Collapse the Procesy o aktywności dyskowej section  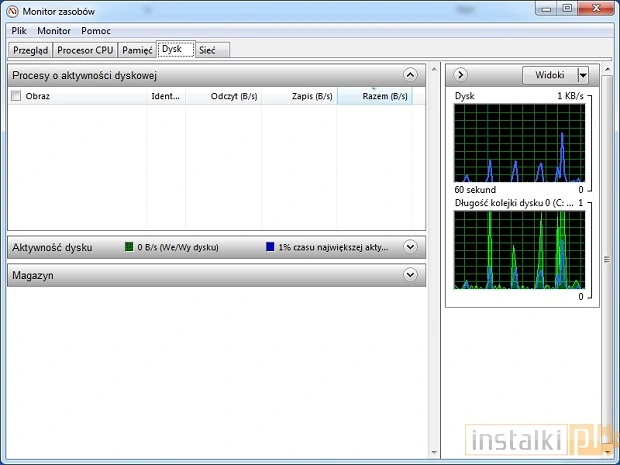pyautogui.click(x=409, y=75)
